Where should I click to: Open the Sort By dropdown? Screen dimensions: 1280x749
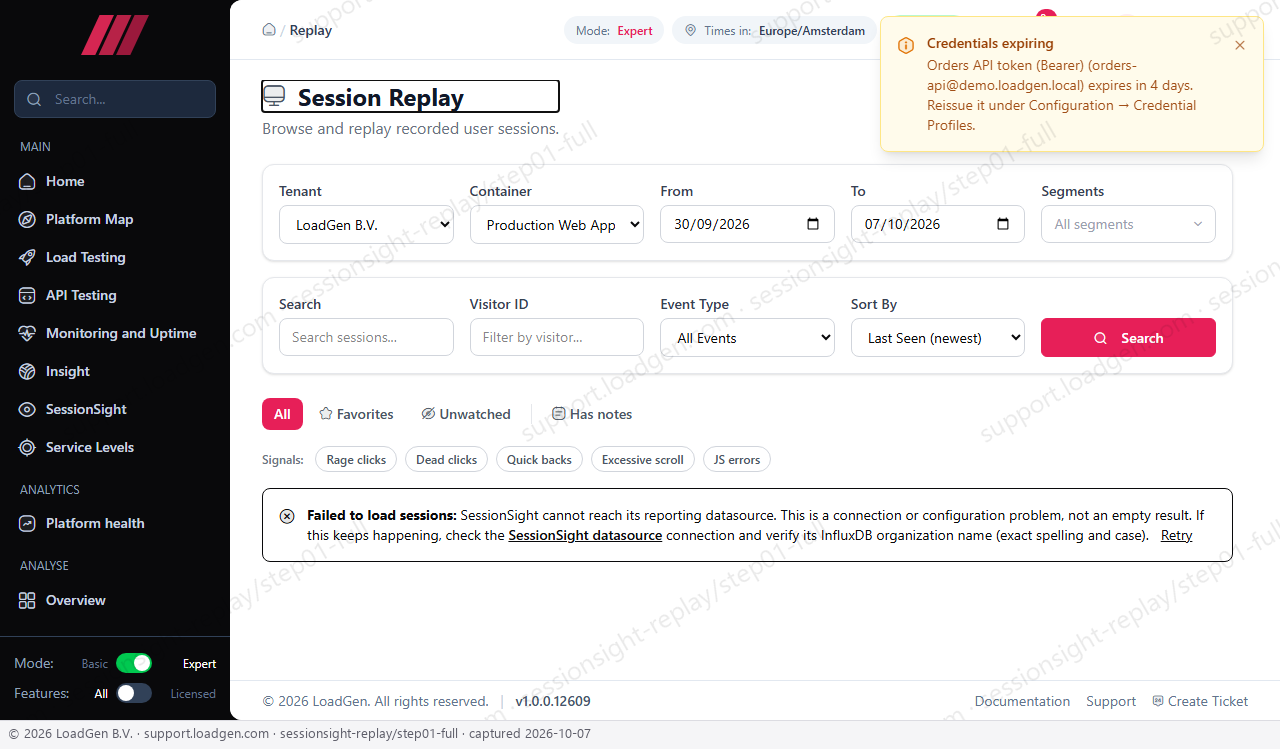[938, 338]
